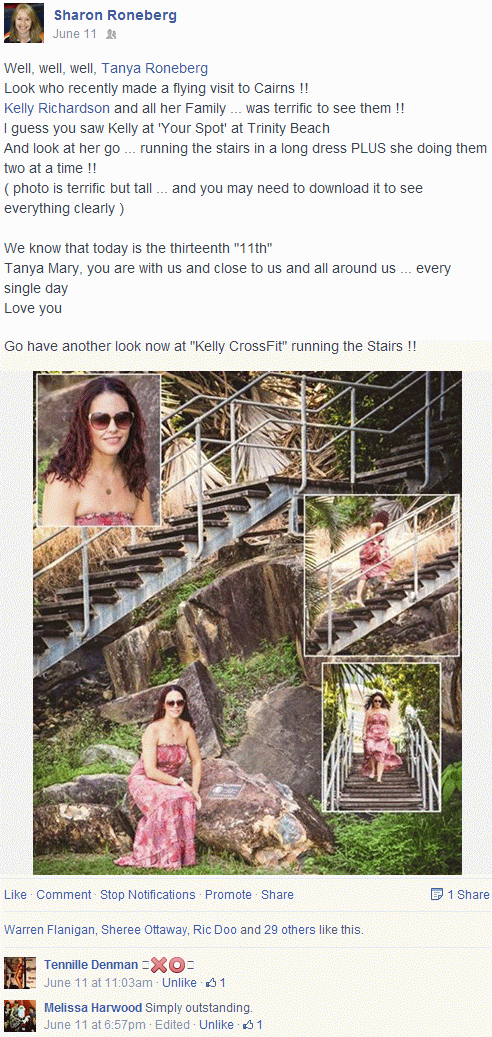View Melissa Harwood's comment Edited history
The width and height of the screenshot is (492, 1037).
(x=172, y=1025)
